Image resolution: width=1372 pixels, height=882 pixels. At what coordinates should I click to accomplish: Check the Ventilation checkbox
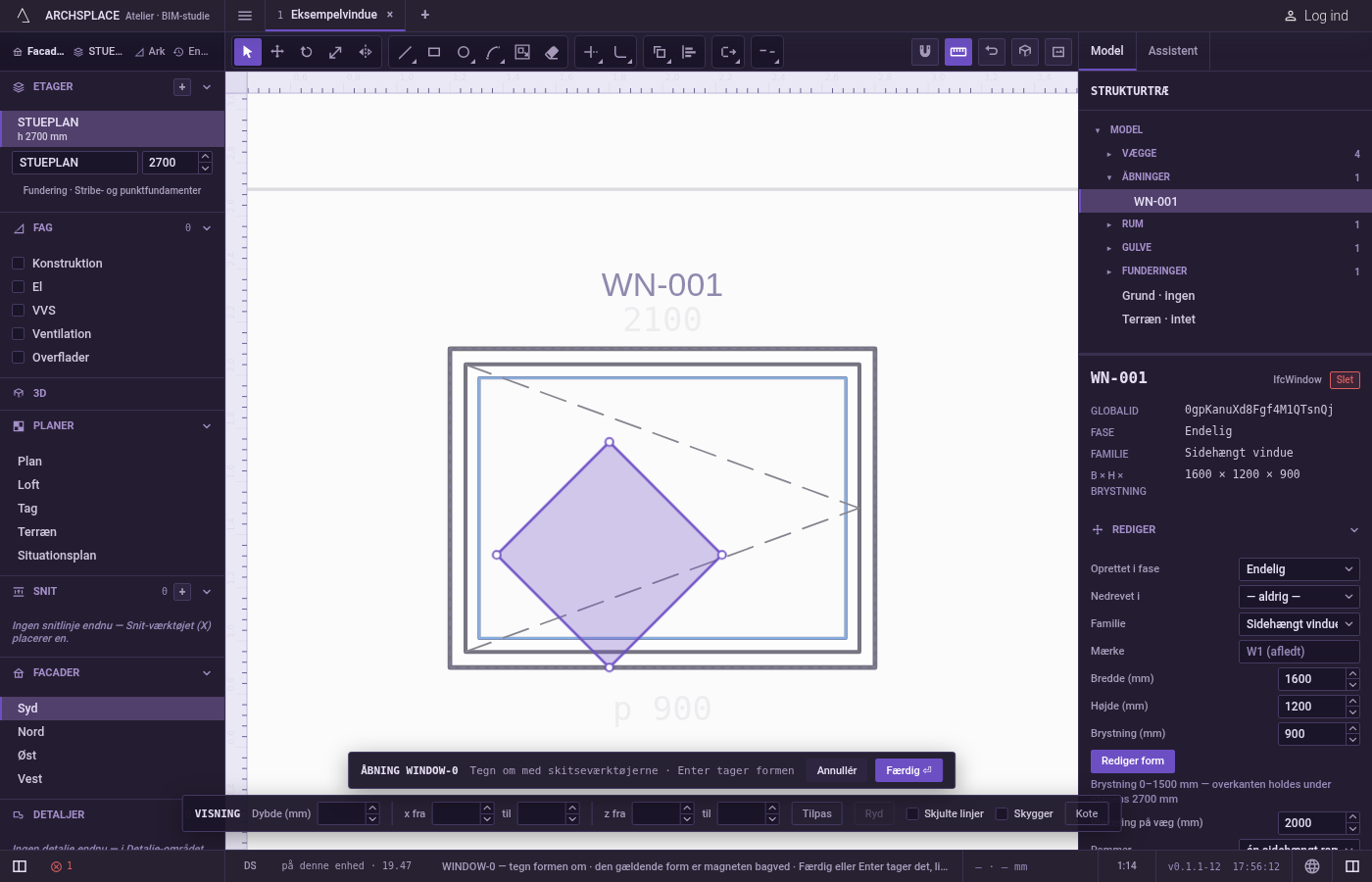tap(18, 334)
